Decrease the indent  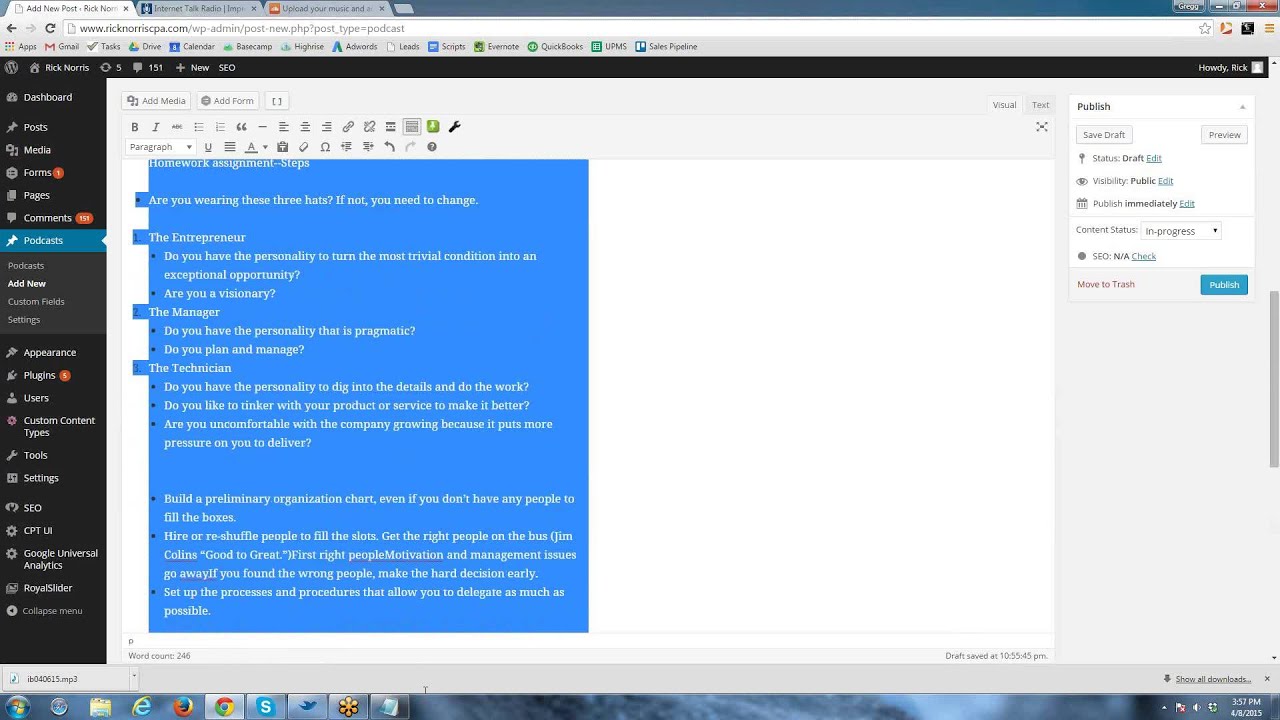346,147
